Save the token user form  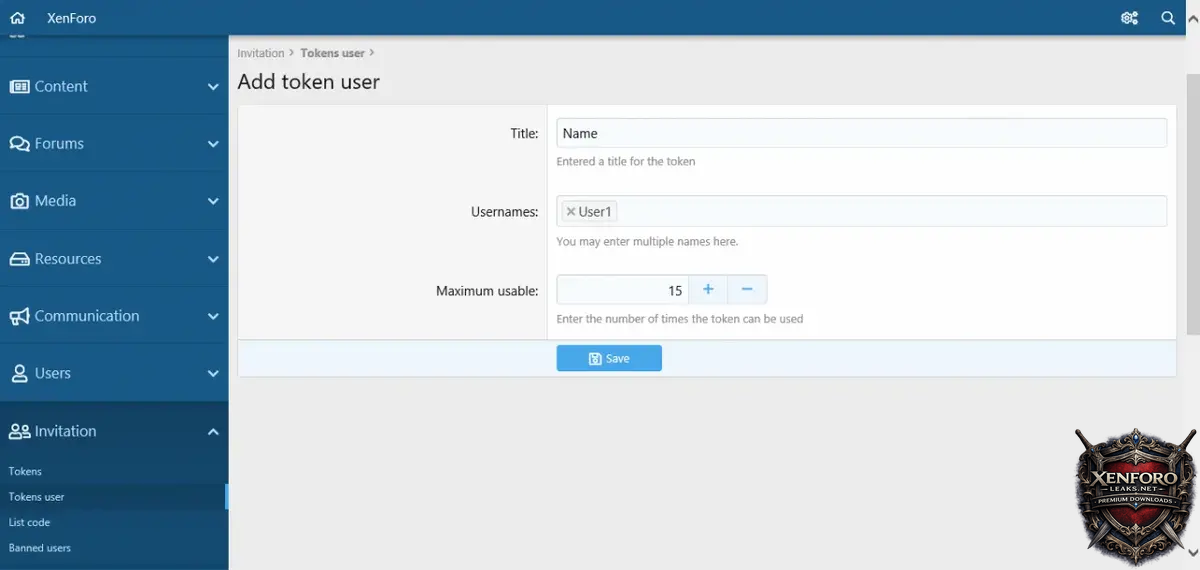609,359
